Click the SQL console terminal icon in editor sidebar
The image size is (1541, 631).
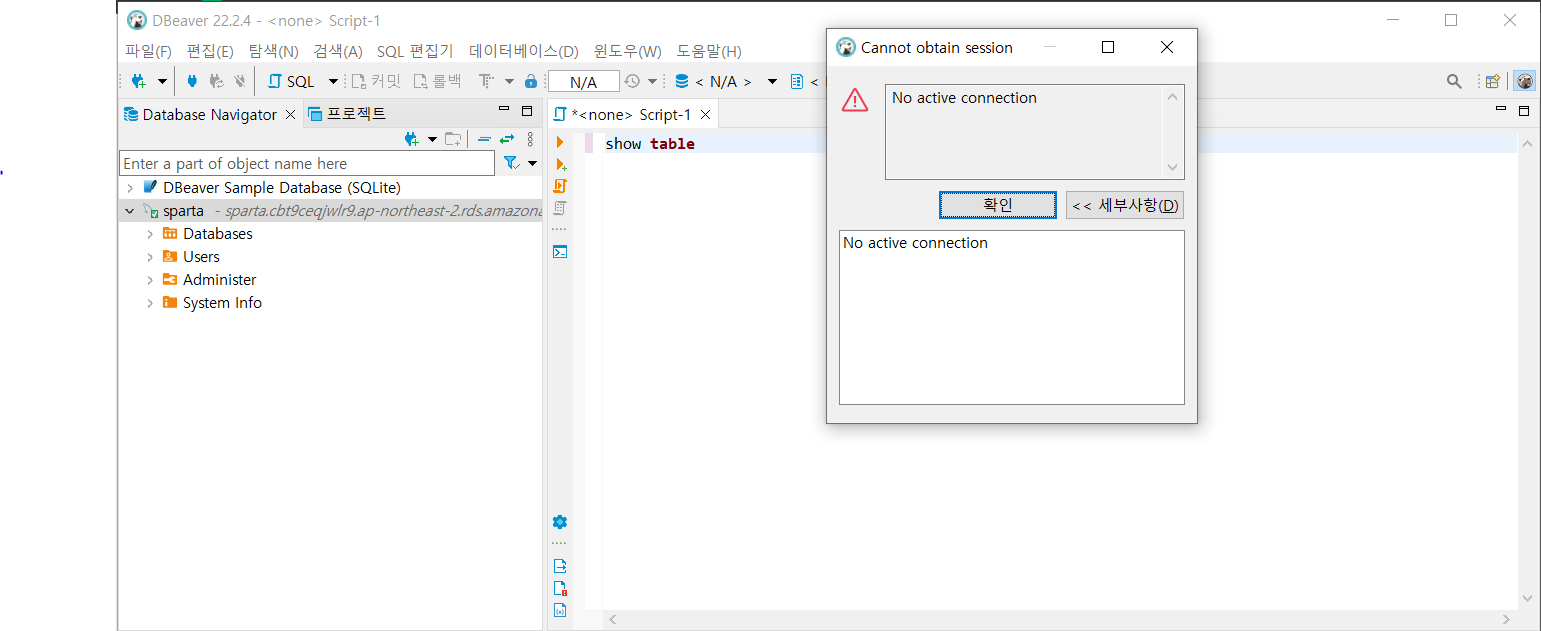coord(560,252)
